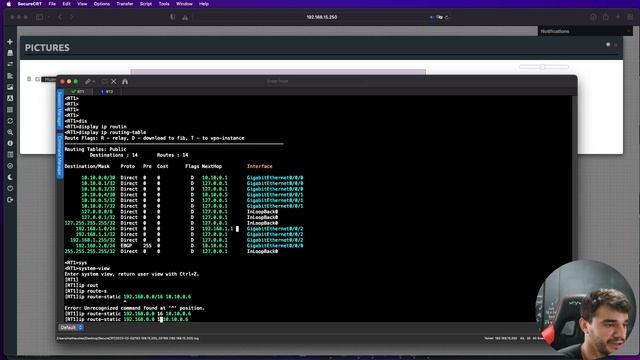Open the Edit menu
Screen dimensions: 640x360
click(67, 4)
